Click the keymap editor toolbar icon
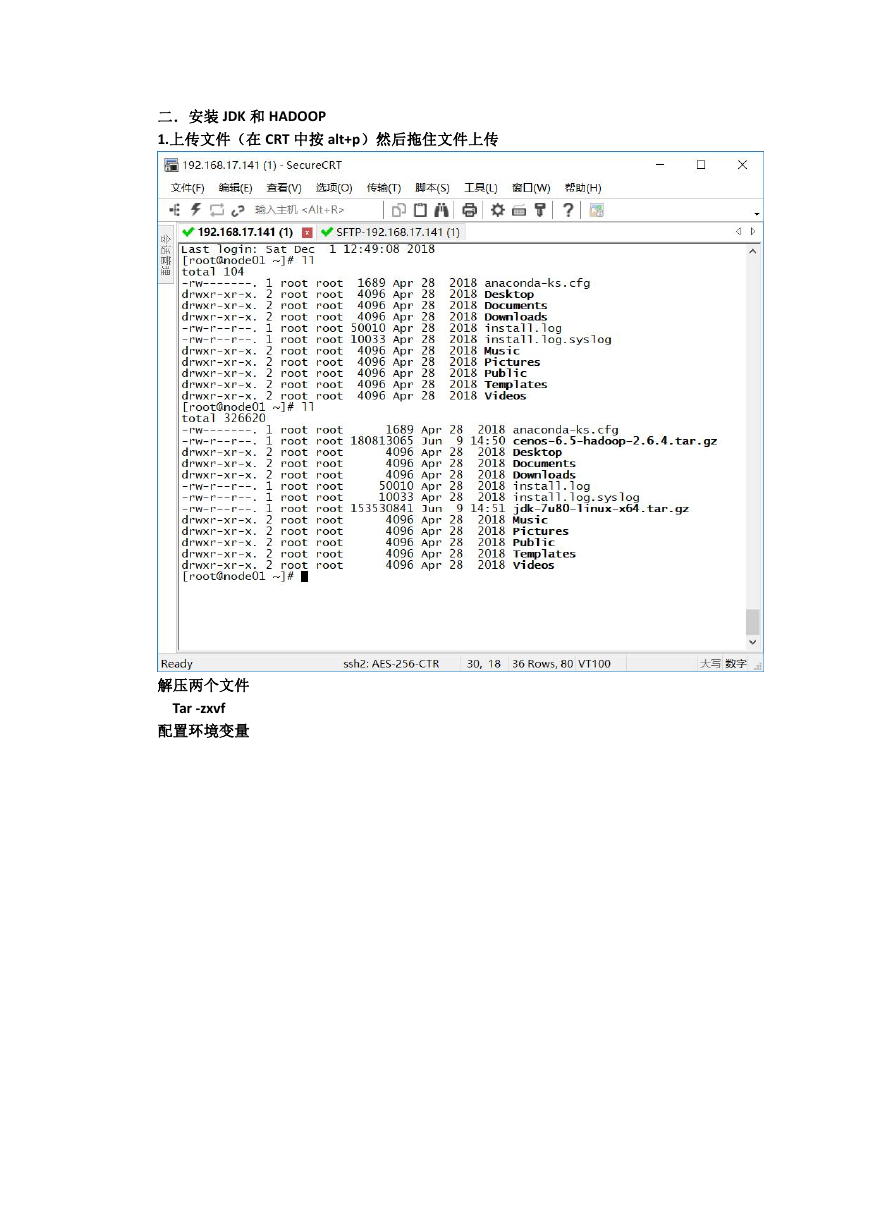The width and height of the screenshot is (869, 1228). (x=519, y=210)
